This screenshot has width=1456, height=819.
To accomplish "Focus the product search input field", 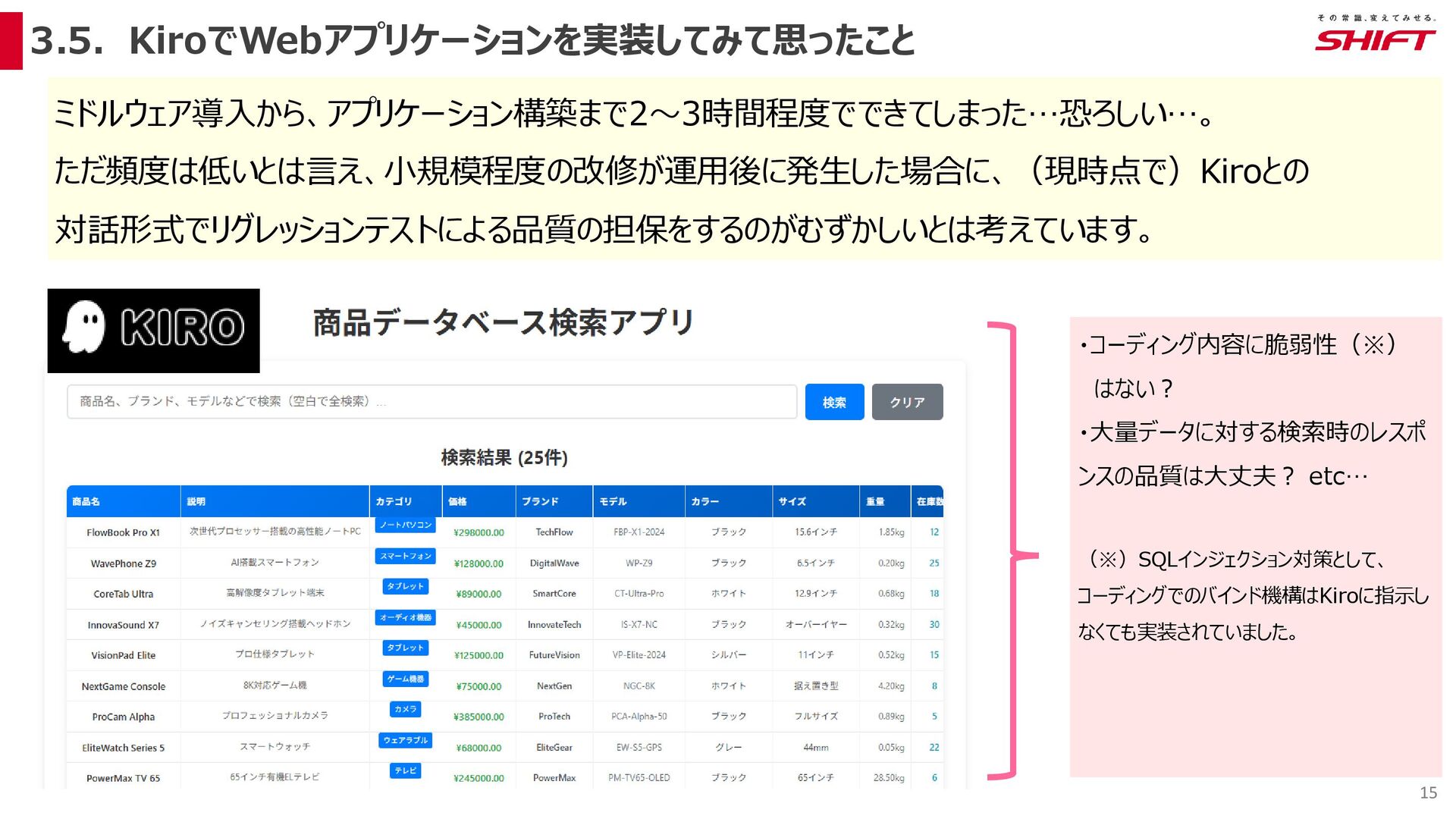I will coord(431,402).
